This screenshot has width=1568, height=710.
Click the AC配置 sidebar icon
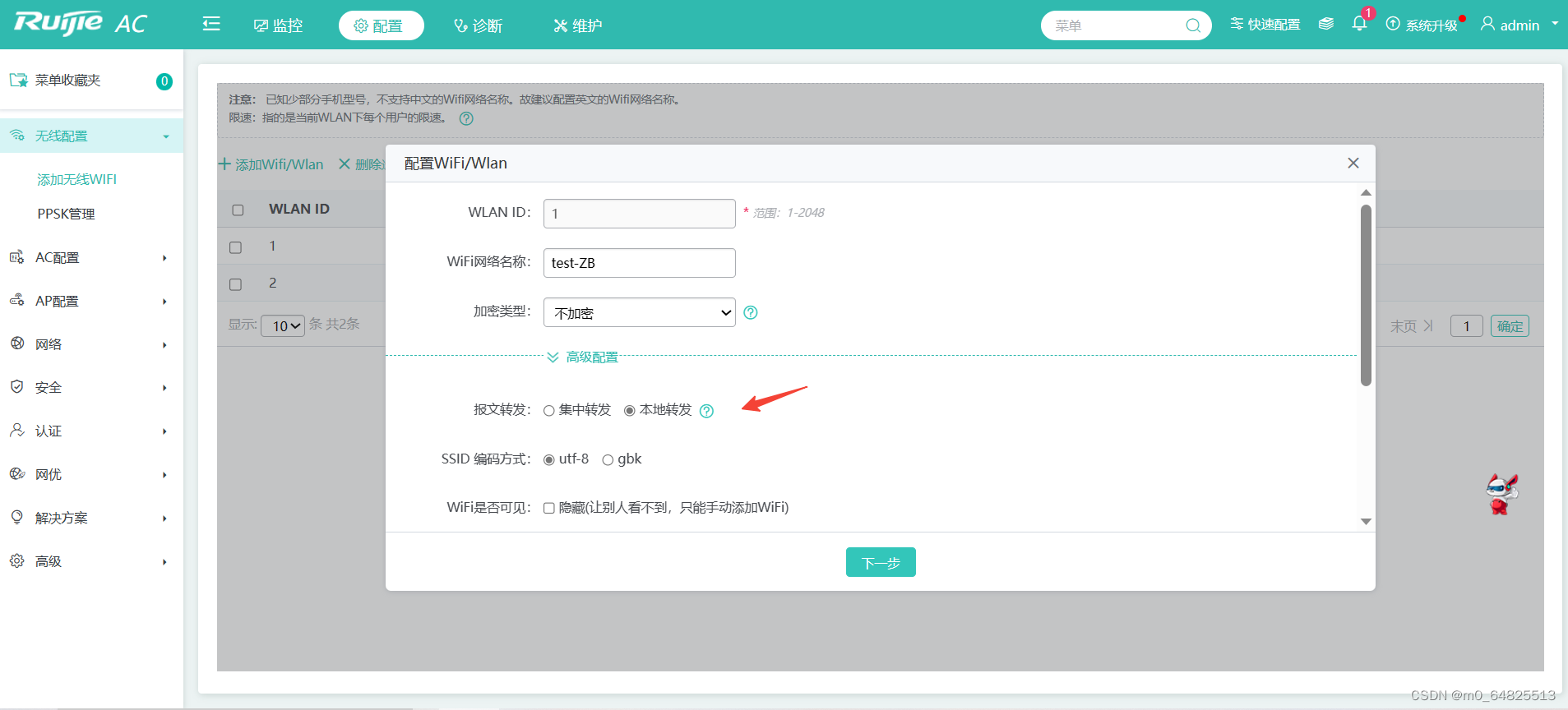17,257
